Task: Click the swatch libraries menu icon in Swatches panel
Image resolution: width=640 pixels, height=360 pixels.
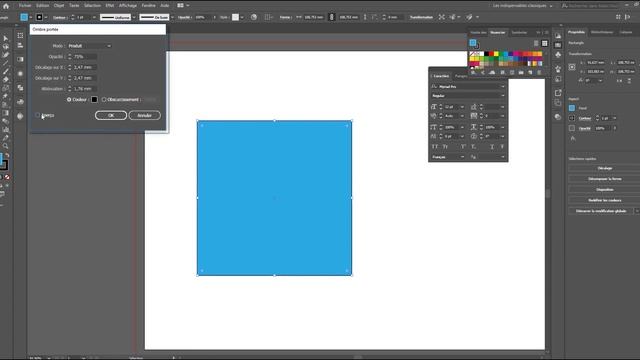Action: point(473,72)
